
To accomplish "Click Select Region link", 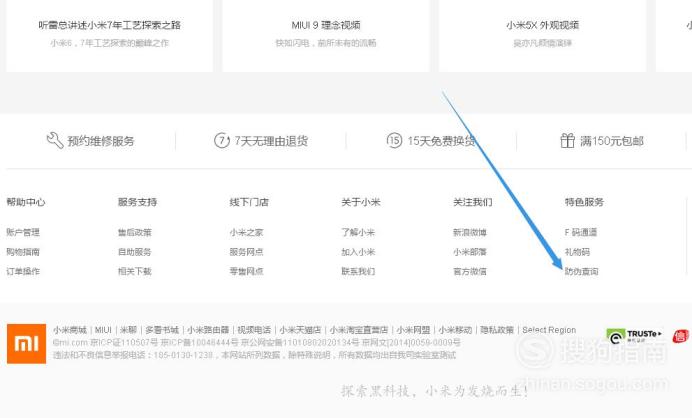I will point(549,330).
